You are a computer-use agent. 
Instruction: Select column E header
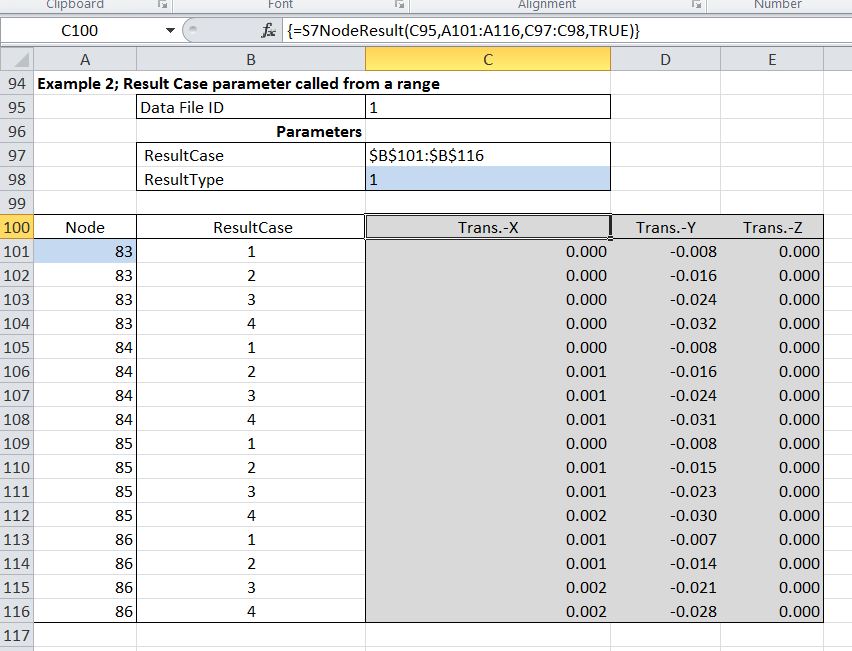[x=771, y=60]
